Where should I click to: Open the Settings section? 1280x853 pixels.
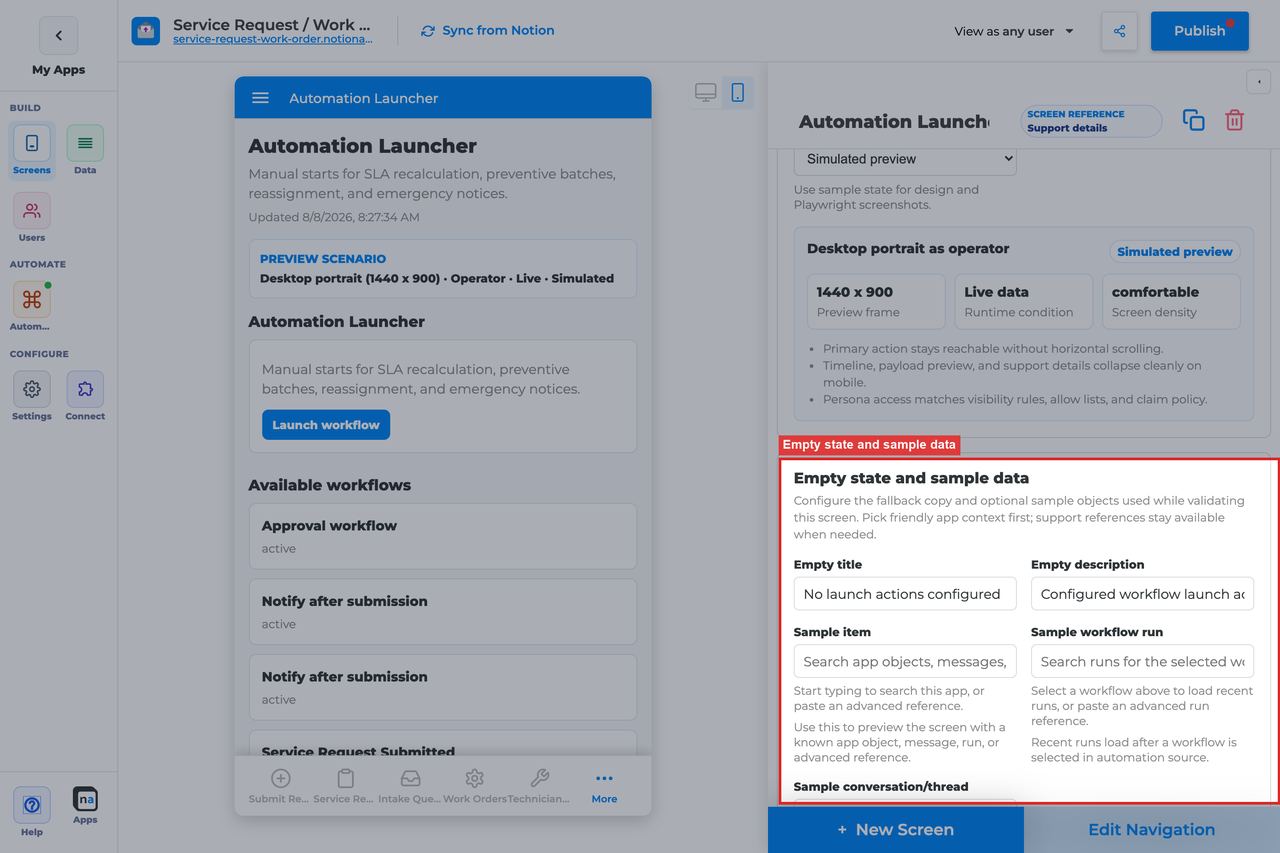point(32,396)
